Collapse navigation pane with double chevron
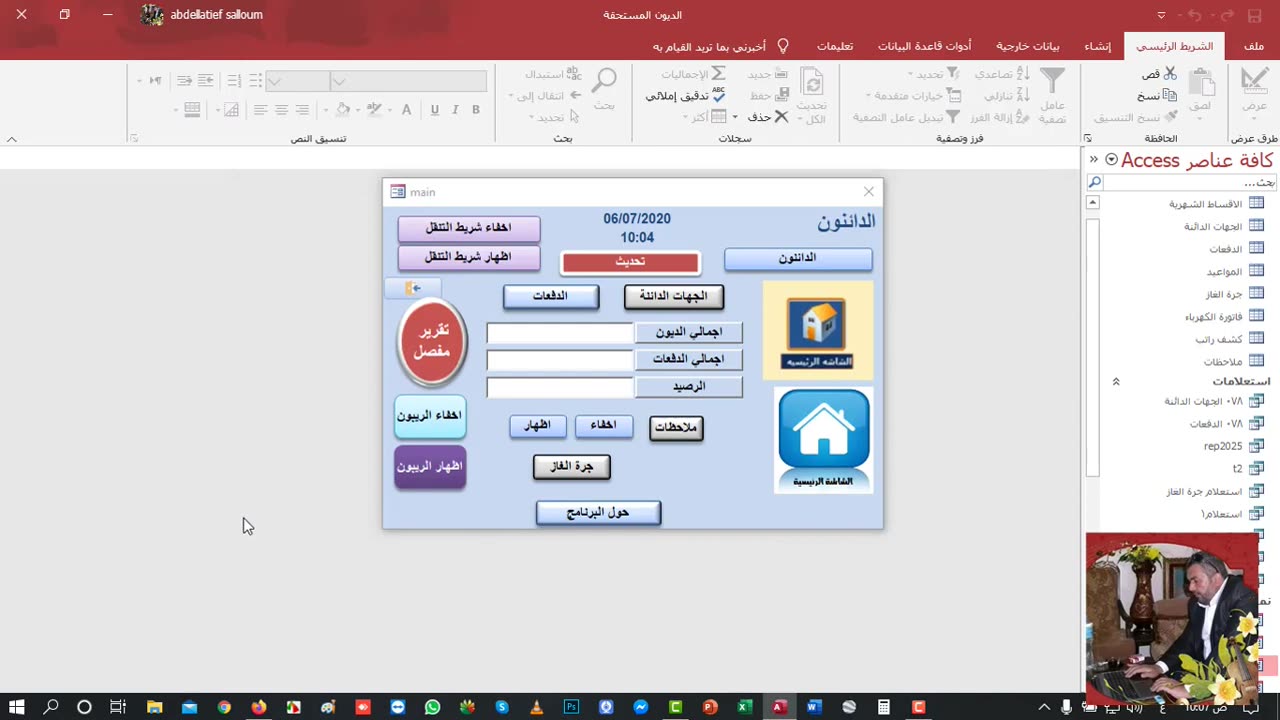This screenshot has width=1280, height=720. pos(1093,160)
